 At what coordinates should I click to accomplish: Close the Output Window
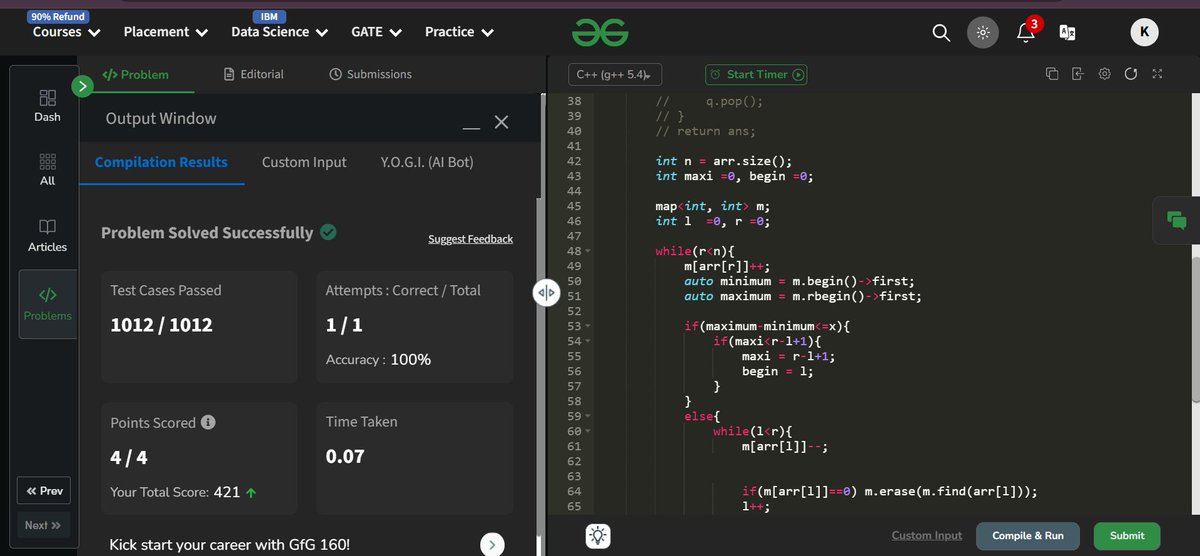[502, 122]
